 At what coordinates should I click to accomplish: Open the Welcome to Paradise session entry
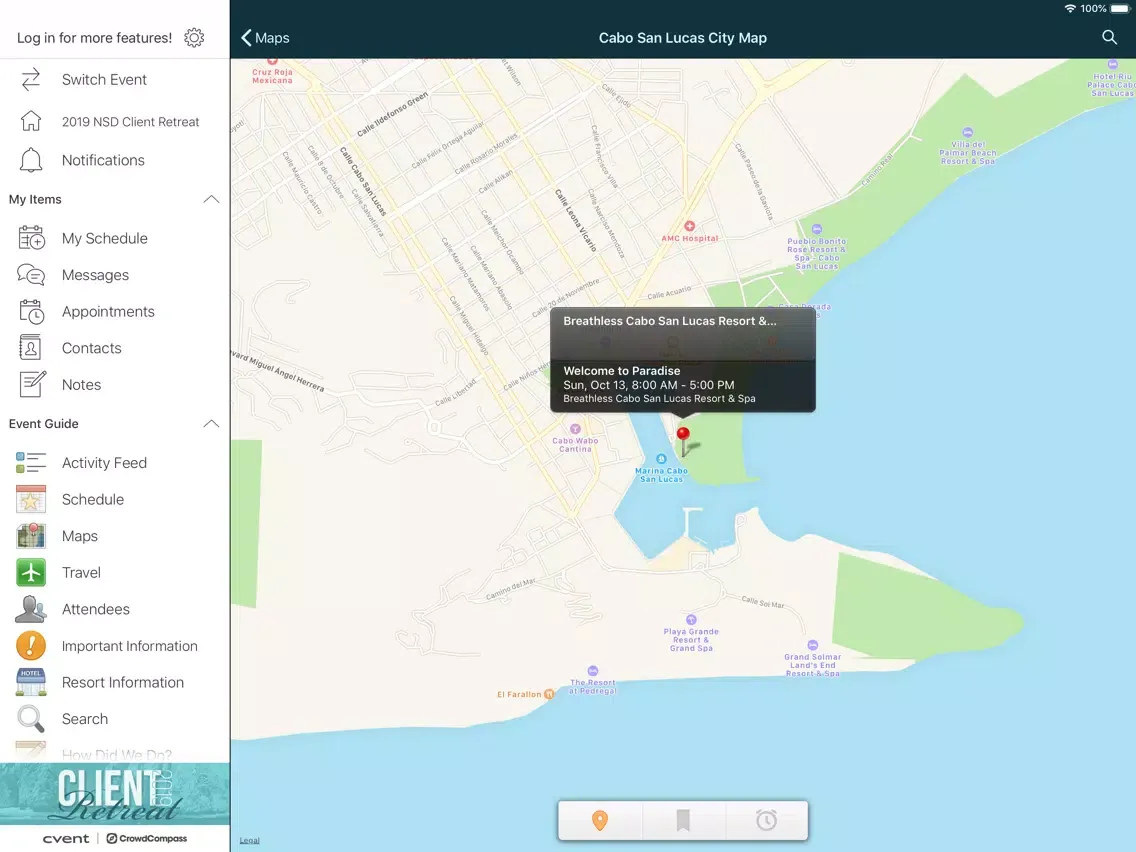click(x=682, y=385)
